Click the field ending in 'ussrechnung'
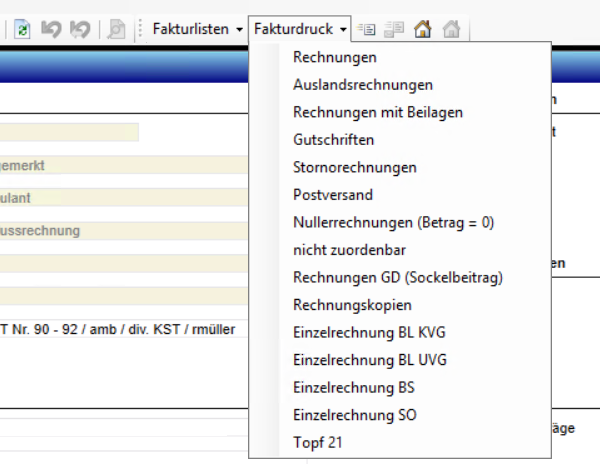The width and height of the screenshot is (600, 464). tap(124, 231)
